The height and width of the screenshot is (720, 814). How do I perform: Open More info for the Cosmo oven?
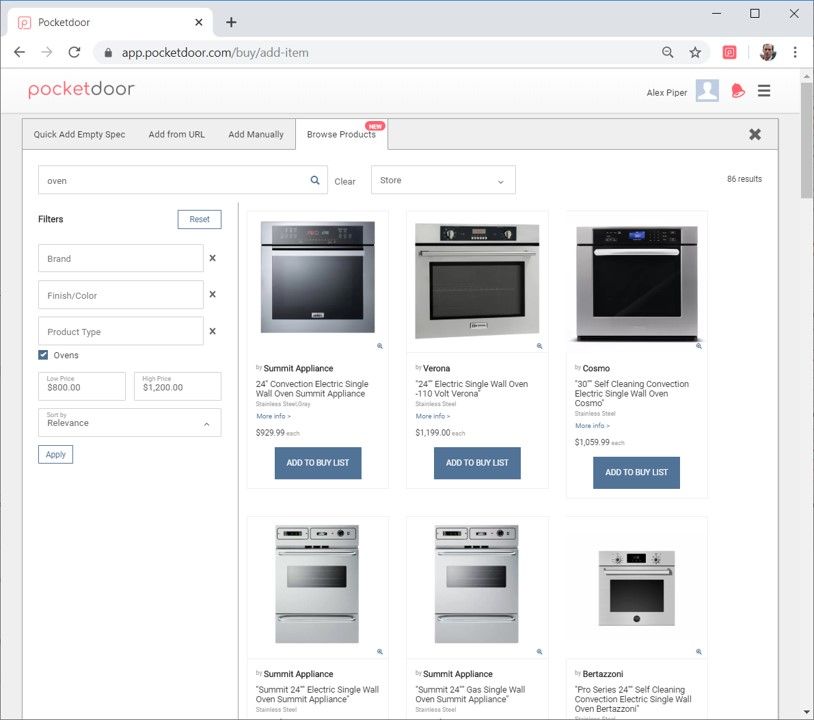592,426
